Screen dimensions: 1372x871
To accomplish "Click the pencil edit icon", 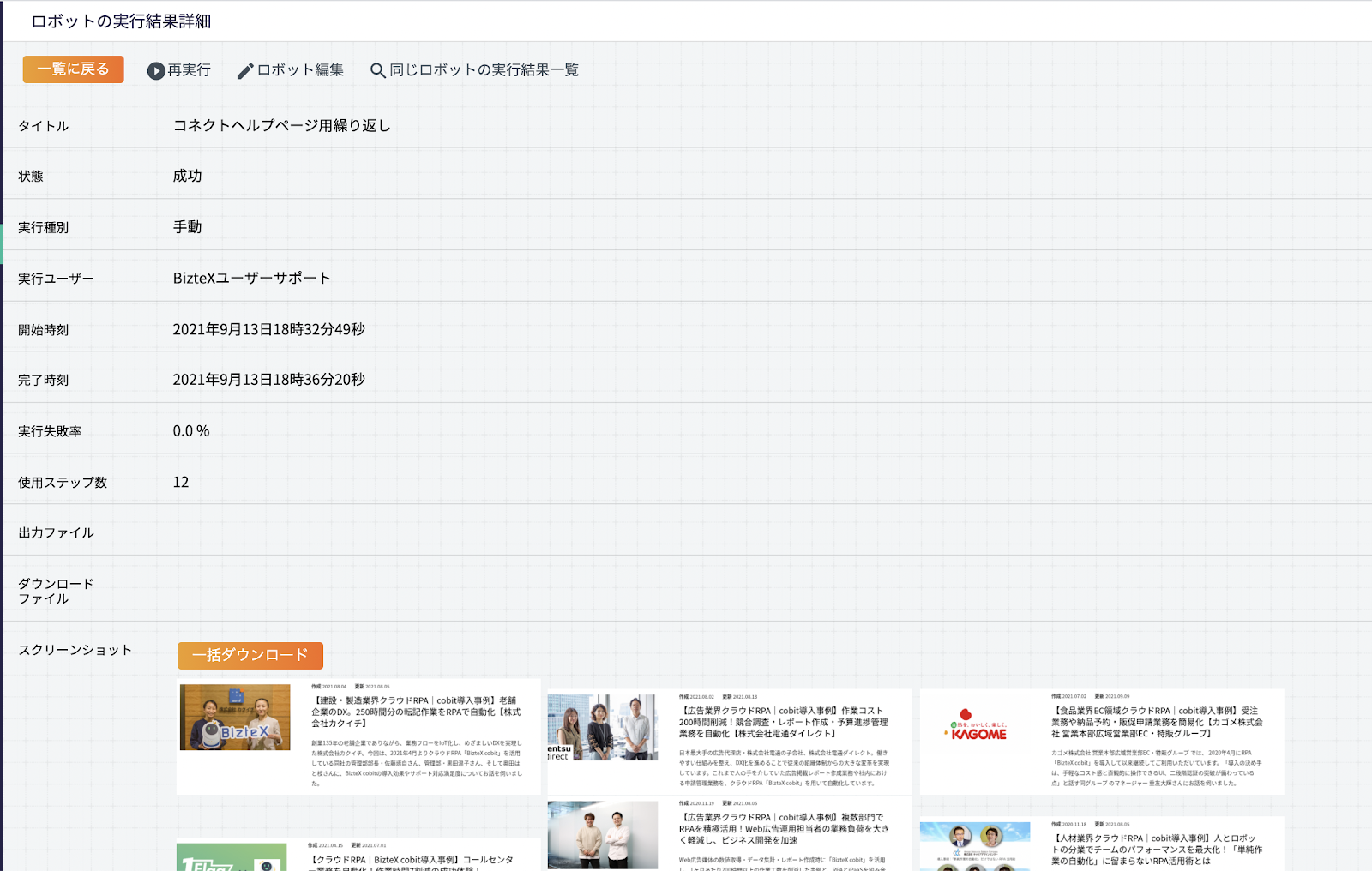I will tap(245, 70).
